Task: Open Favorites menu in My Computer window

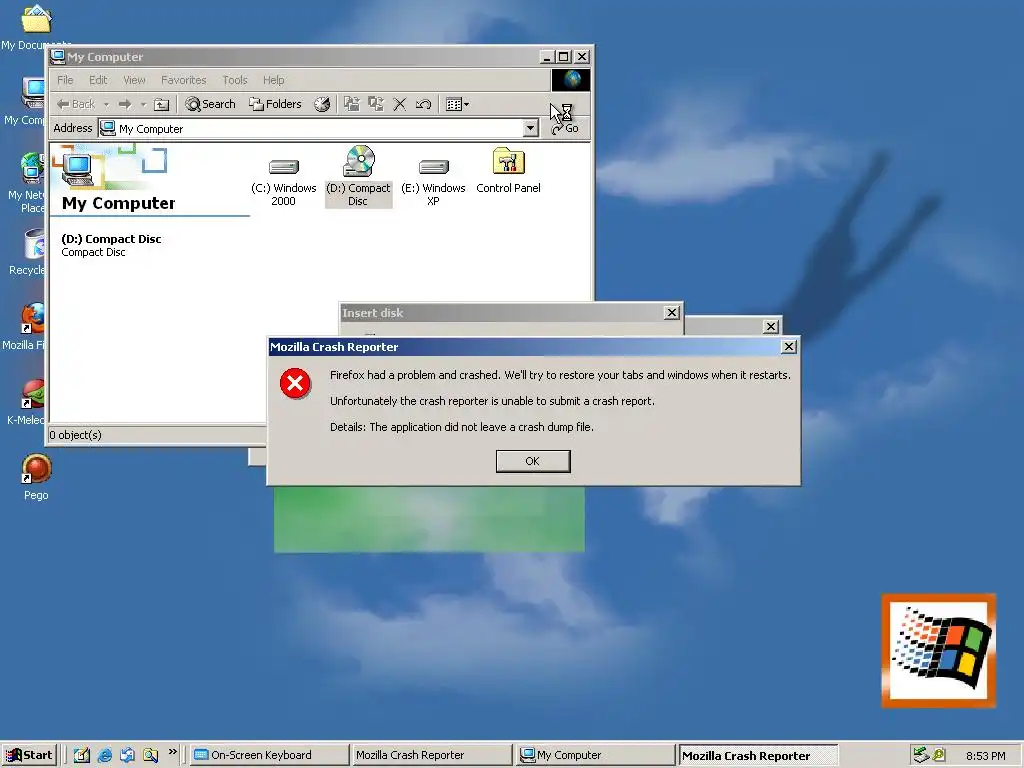Action: pyautogui.click(x=184, y=80)
